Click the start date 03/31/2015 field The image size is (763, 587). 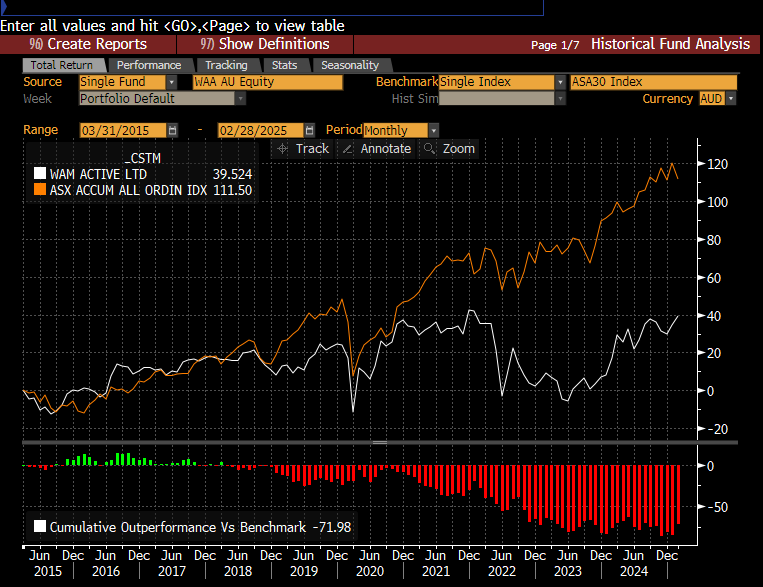point(123,130)
